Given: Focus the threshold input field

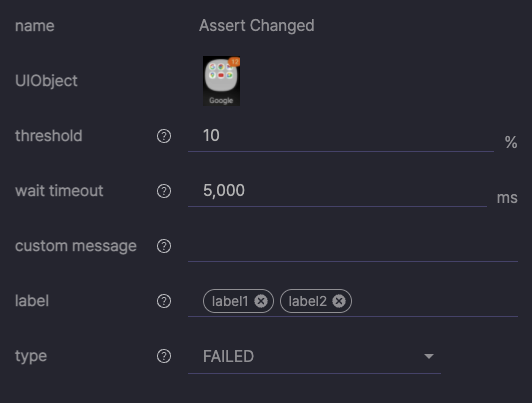Looking at the screenshot, I should point(341,136).
